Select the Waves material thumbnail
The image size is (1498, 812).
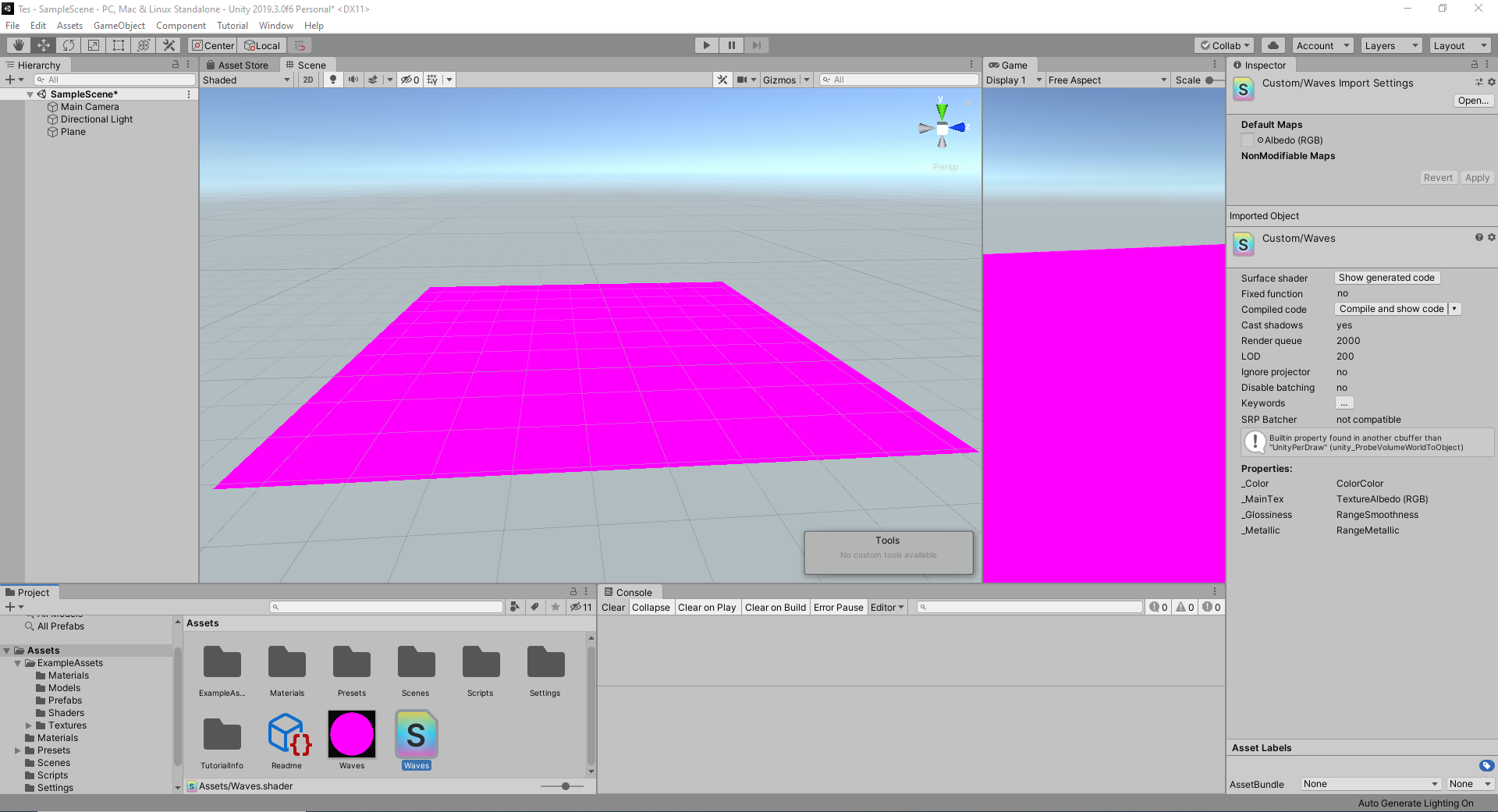click(x=352, y=734)
